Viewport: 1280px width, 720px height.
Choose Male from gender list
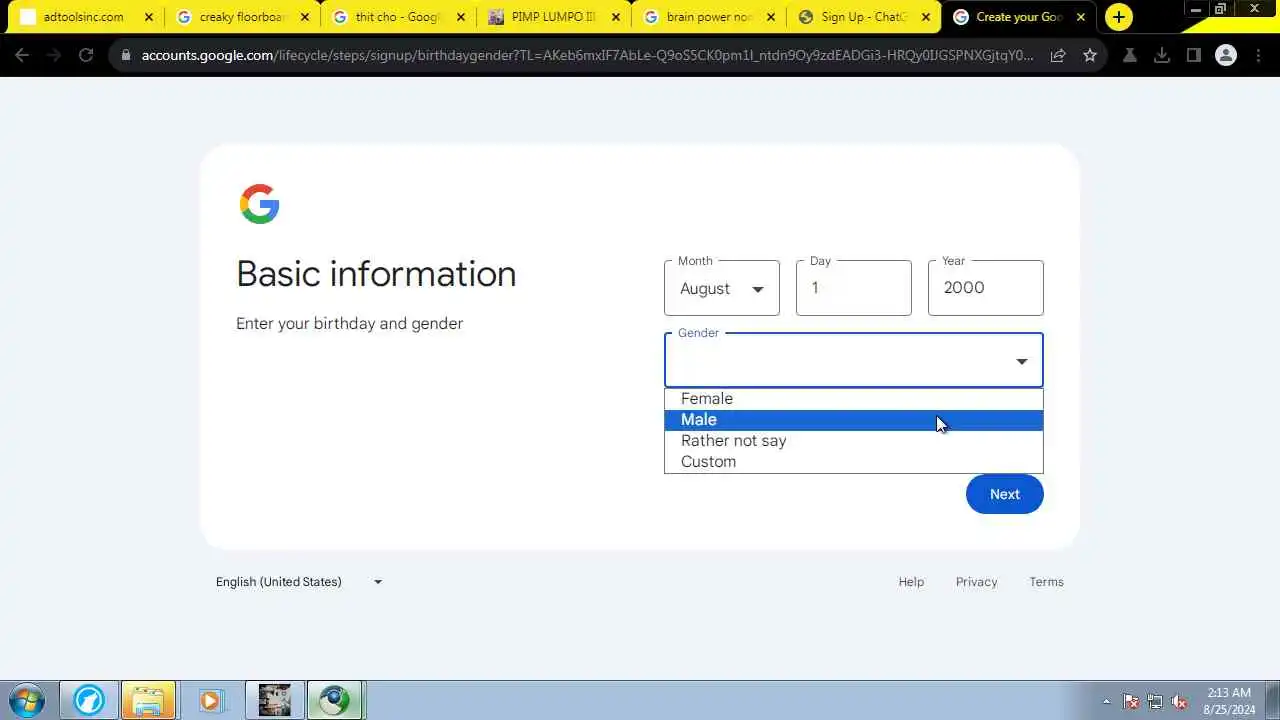click(x=854, y=420)
